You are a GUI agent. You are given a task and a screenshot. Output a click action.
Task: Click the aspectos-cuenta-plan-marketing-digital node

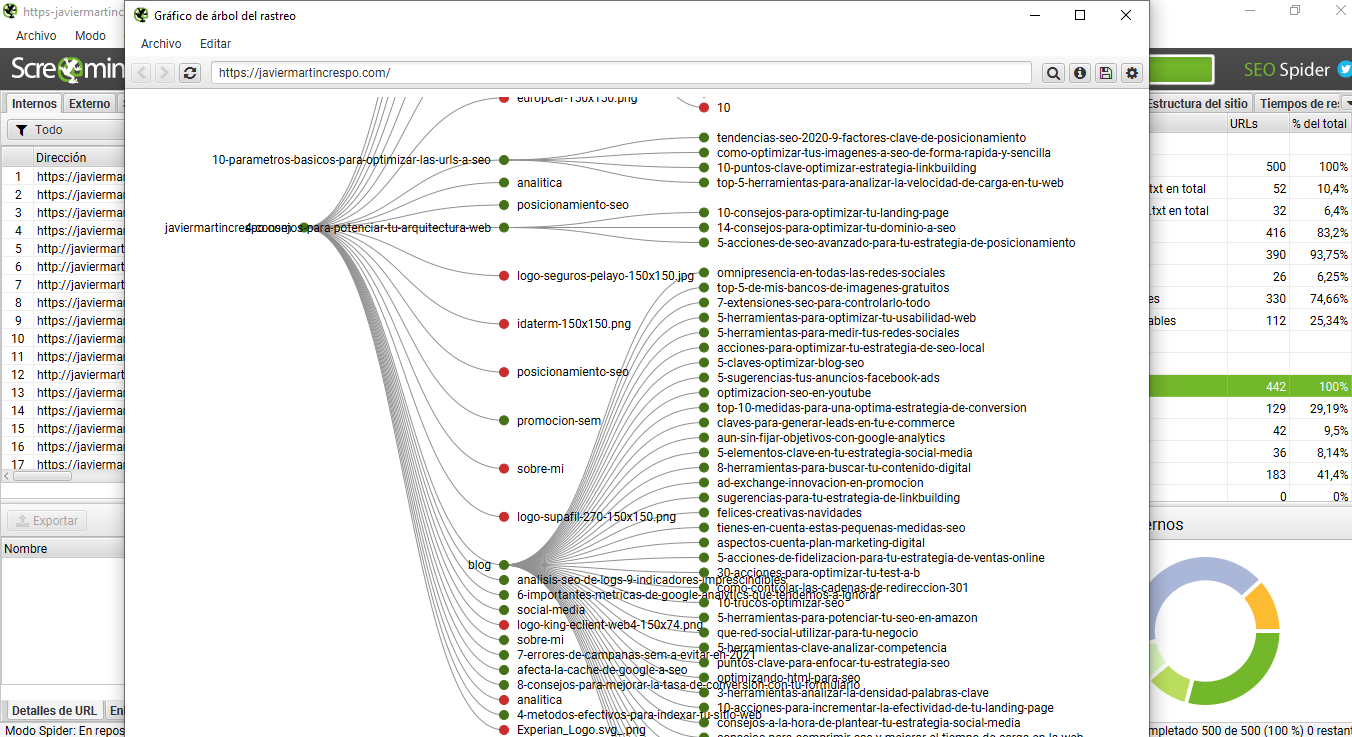pyautogui.click(x=704, y=543)
